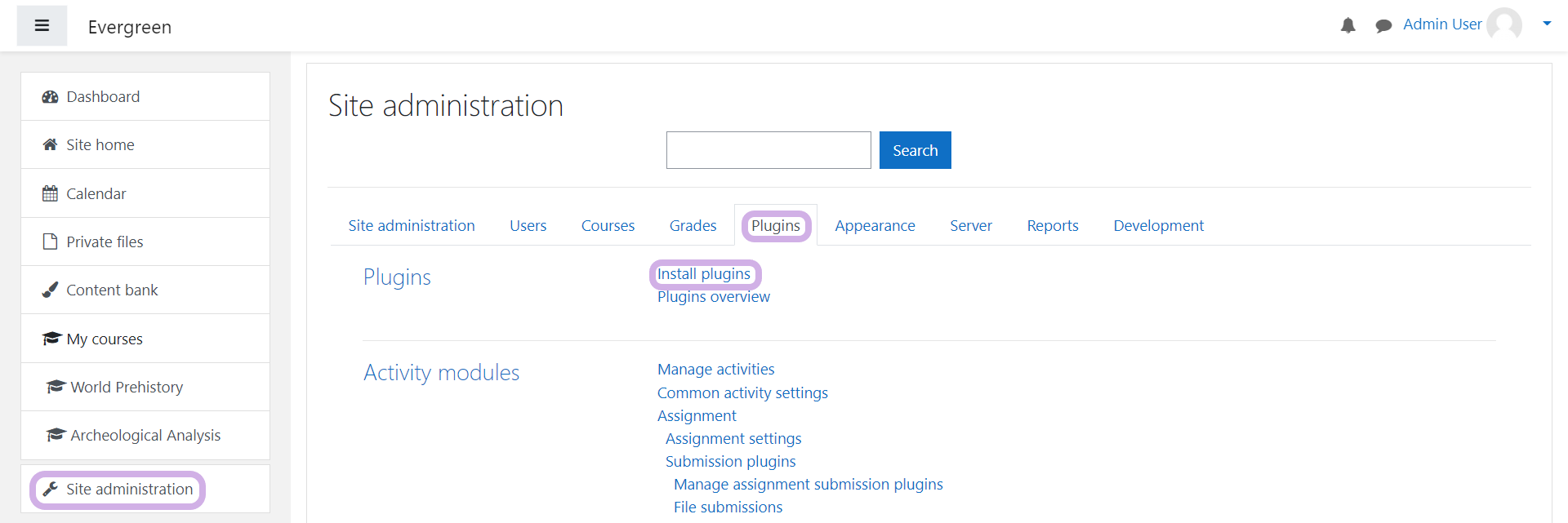Click the Calendar icon in sidebar

[50, 193]
